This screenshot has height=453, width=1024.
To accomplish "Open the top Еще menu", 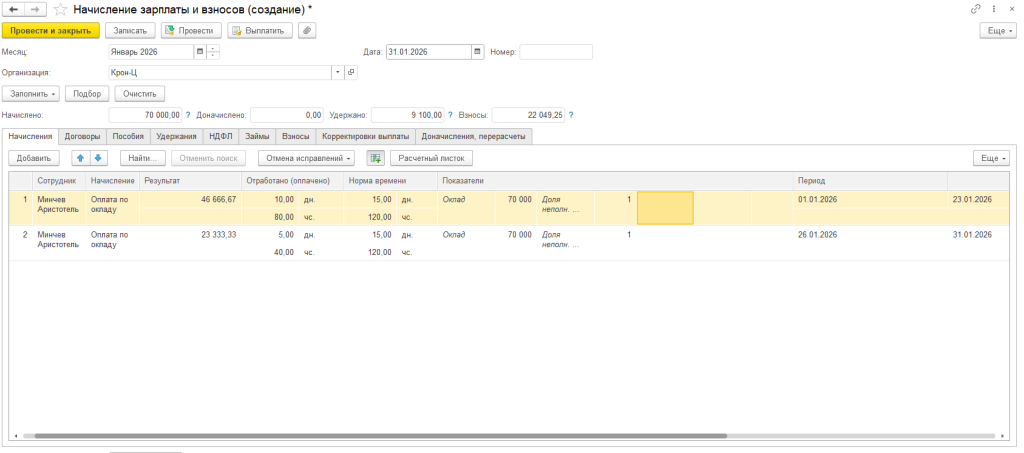I will pos(997,30).
